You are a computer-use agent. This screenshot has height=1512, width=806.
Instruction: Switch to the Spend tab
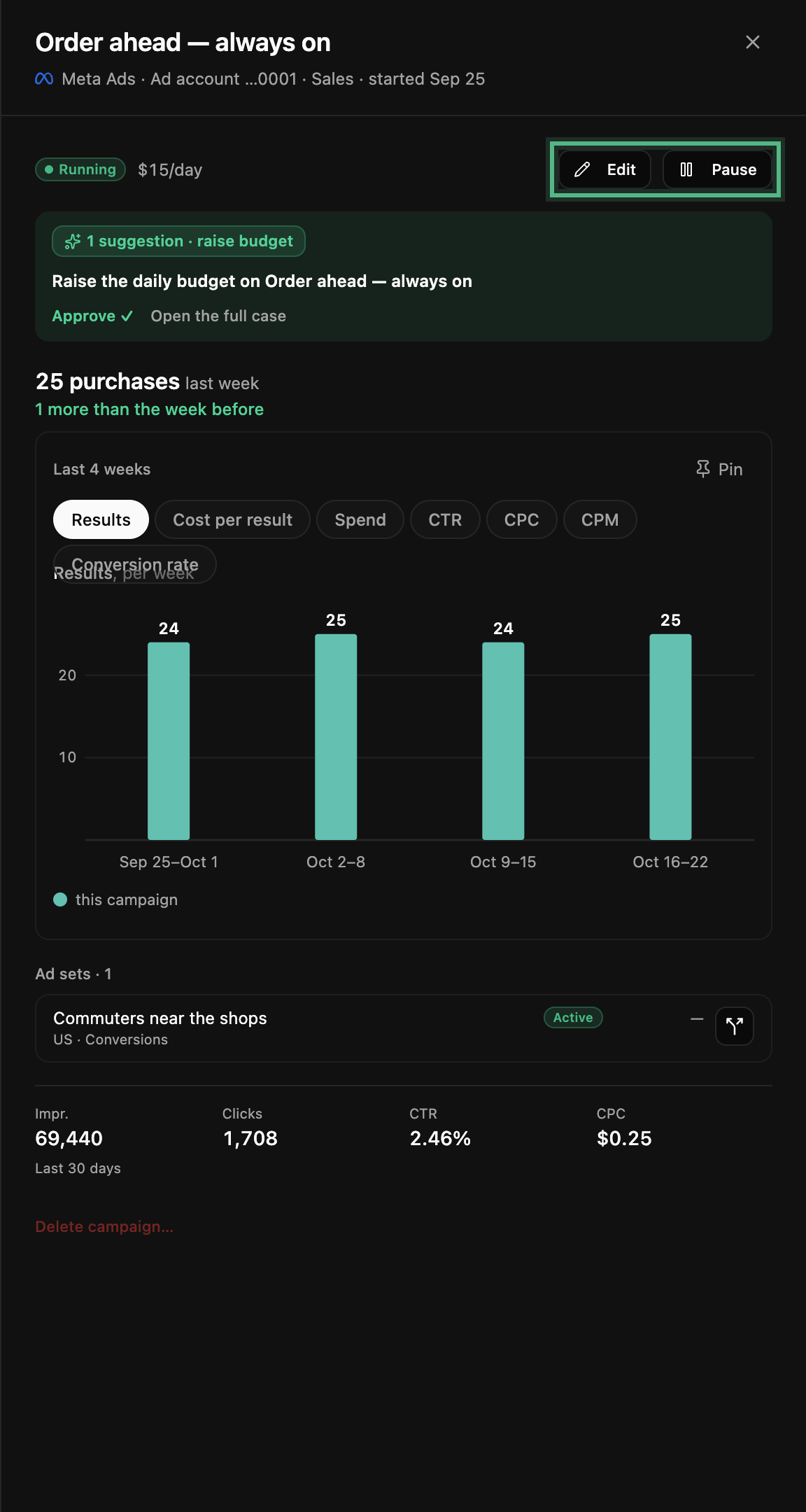tap(360, 519)
